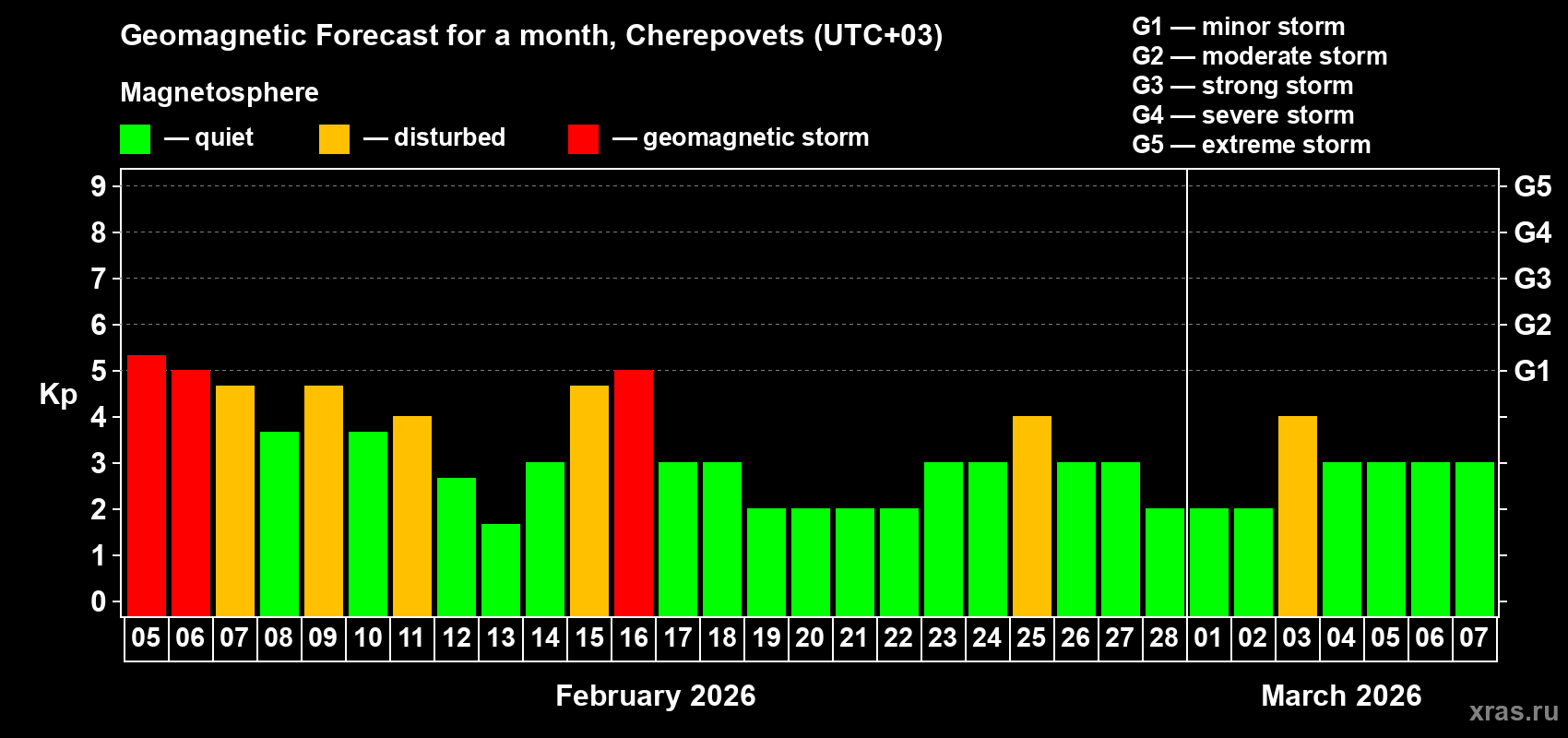
Task: Click the green bar for February 08
Action: coord(279,524)
